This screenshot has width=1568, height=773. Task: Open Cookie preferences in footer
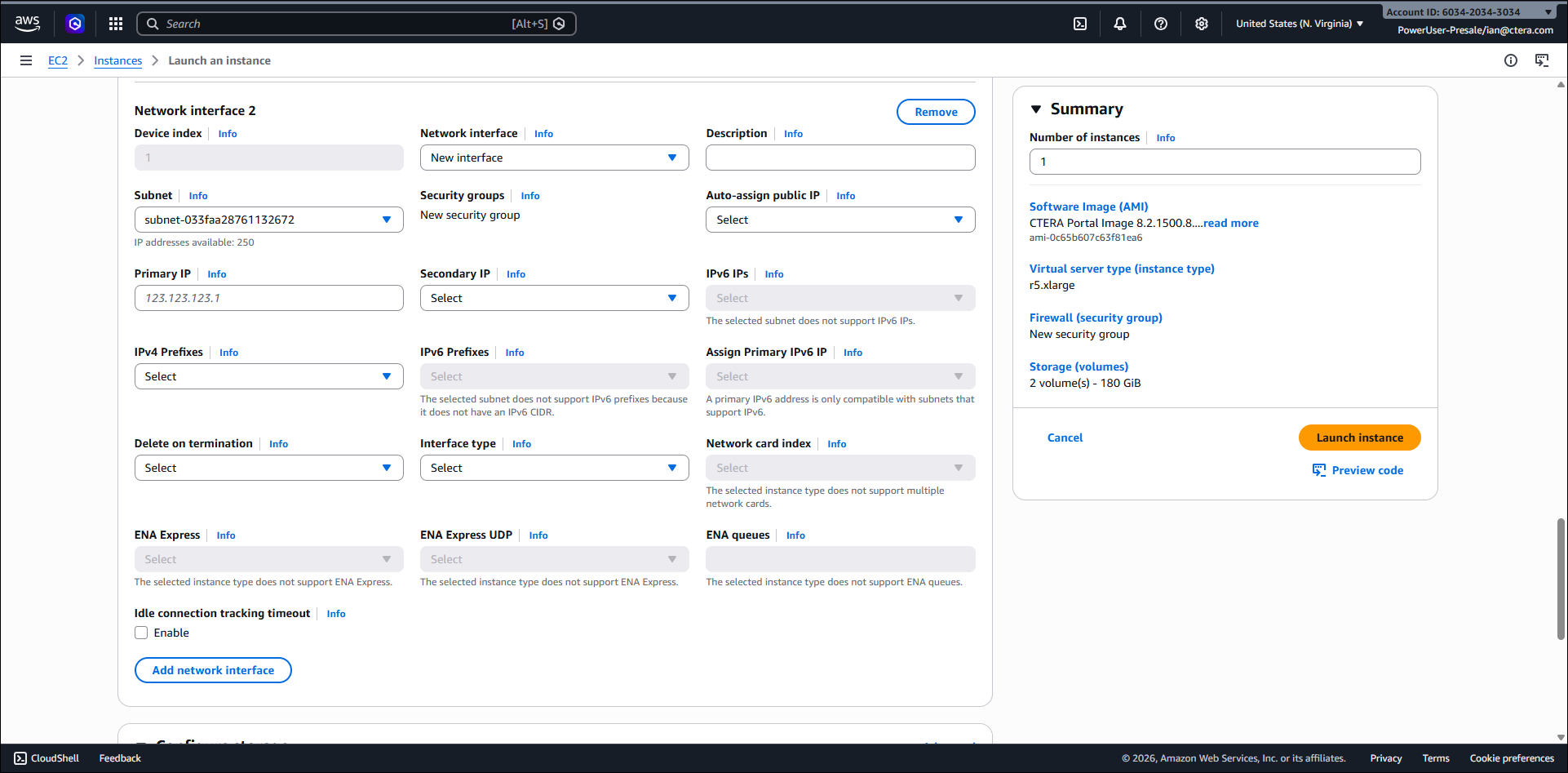point(1512,758)
